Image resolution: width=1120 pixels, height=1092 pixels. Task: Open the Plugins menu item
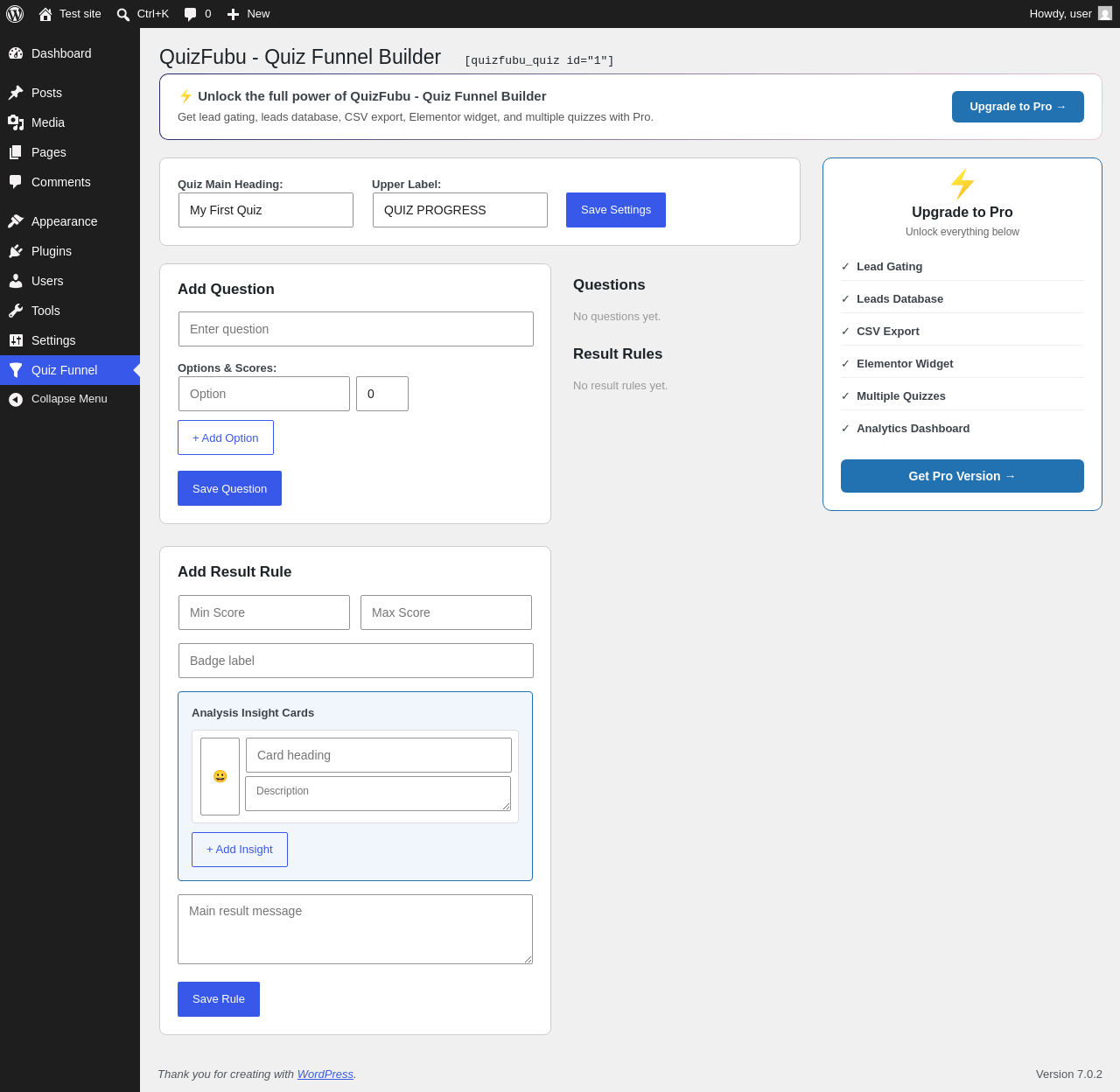click(70, 251)
